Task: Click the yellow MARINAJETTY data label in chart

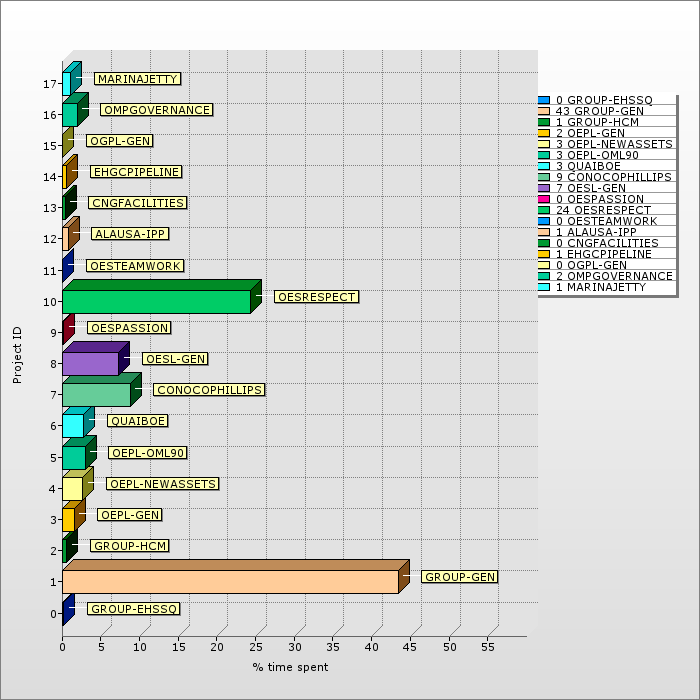Action: click(x=138, y=79)
